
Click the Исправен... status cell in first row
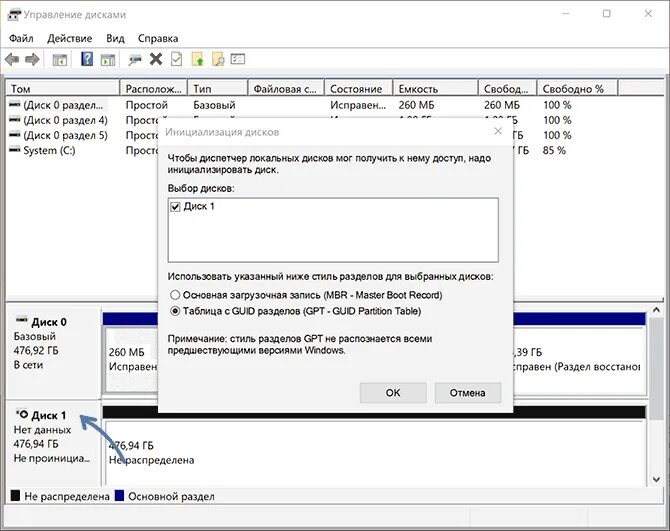coord(358,105)
